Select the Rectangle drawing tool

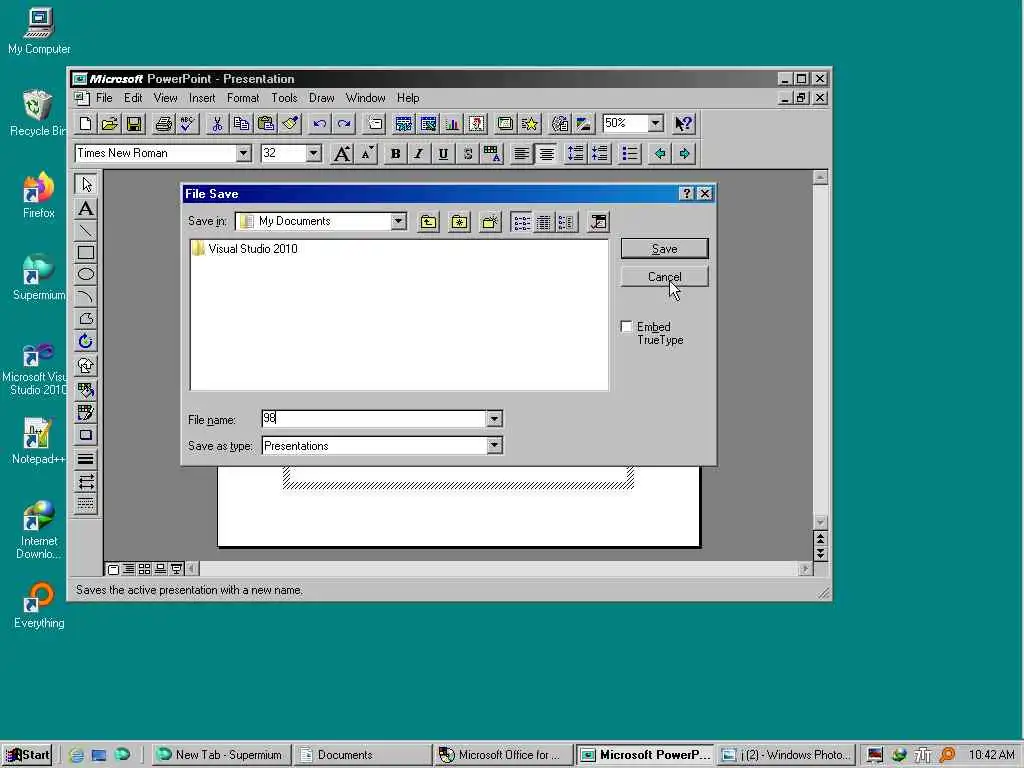pos(86,253)
